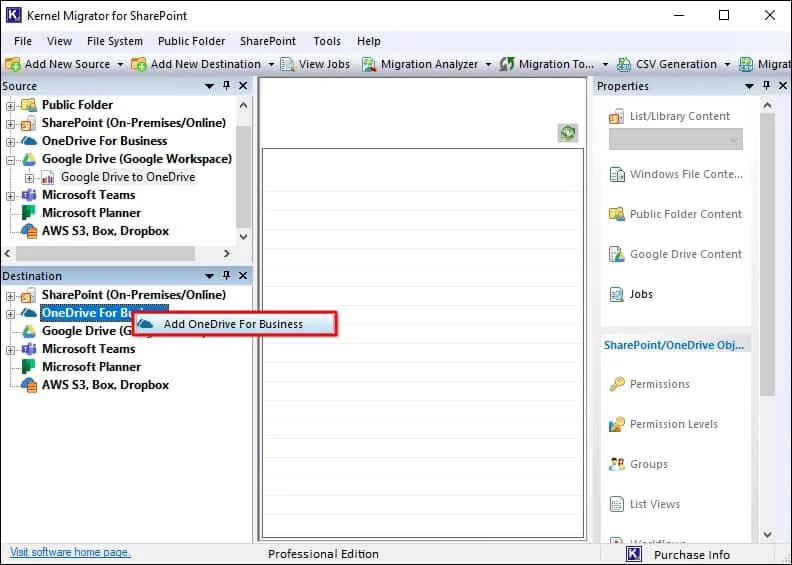The height and width of the screenshot is (565, 792).
Task: Click Microsoft Teams icon in Source tree
Action: tap(29, 195)
